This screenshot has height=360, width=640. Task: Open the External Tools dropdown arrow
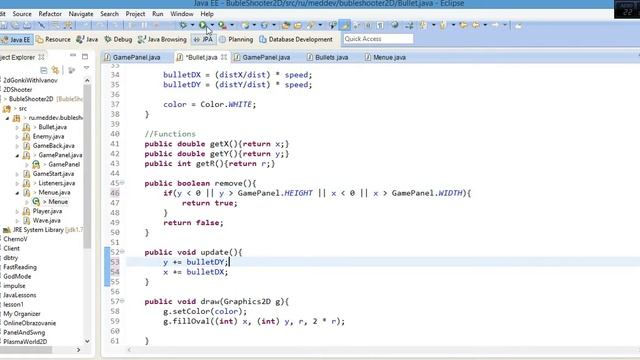232,25
